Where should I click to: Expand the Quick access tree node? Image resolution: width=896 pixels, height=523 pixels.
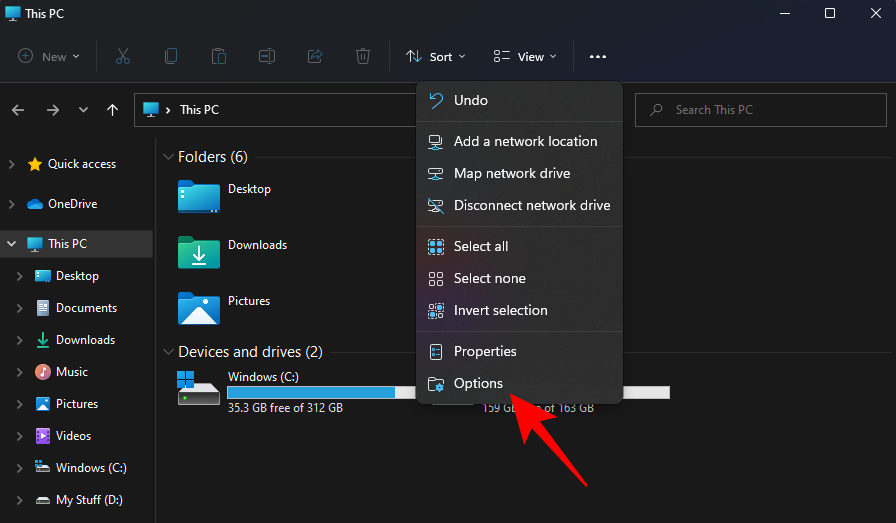[11, 164]
